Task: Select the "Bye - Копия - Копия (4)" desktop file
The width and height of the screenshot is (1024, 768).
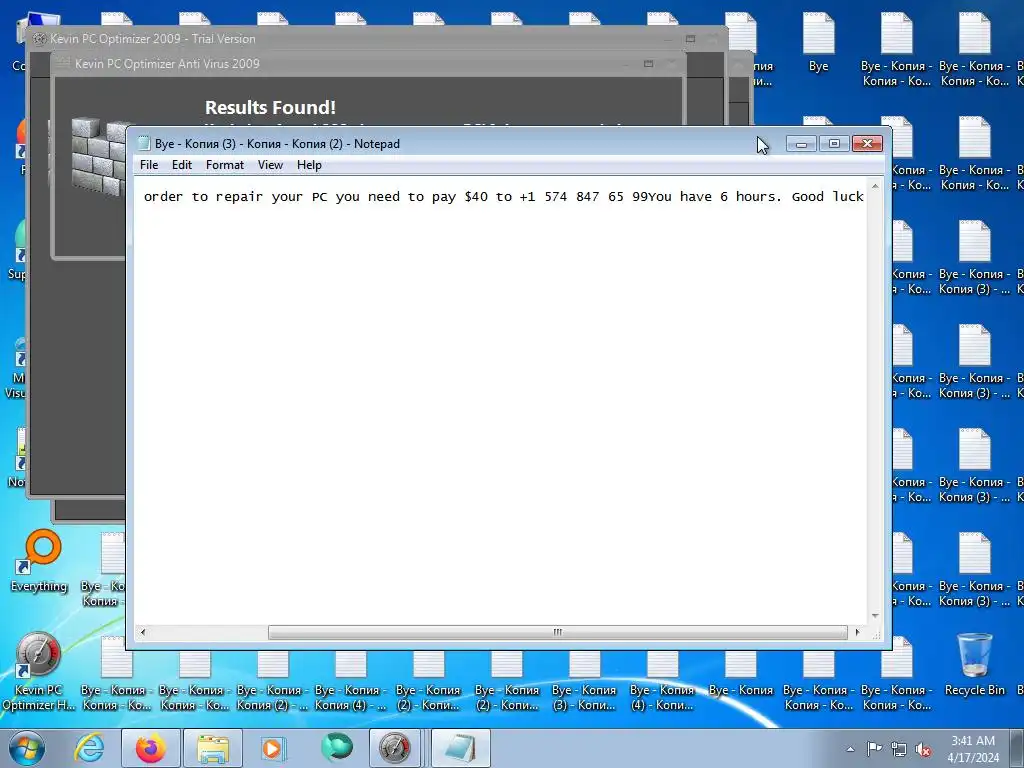Action: coord(350,682)
